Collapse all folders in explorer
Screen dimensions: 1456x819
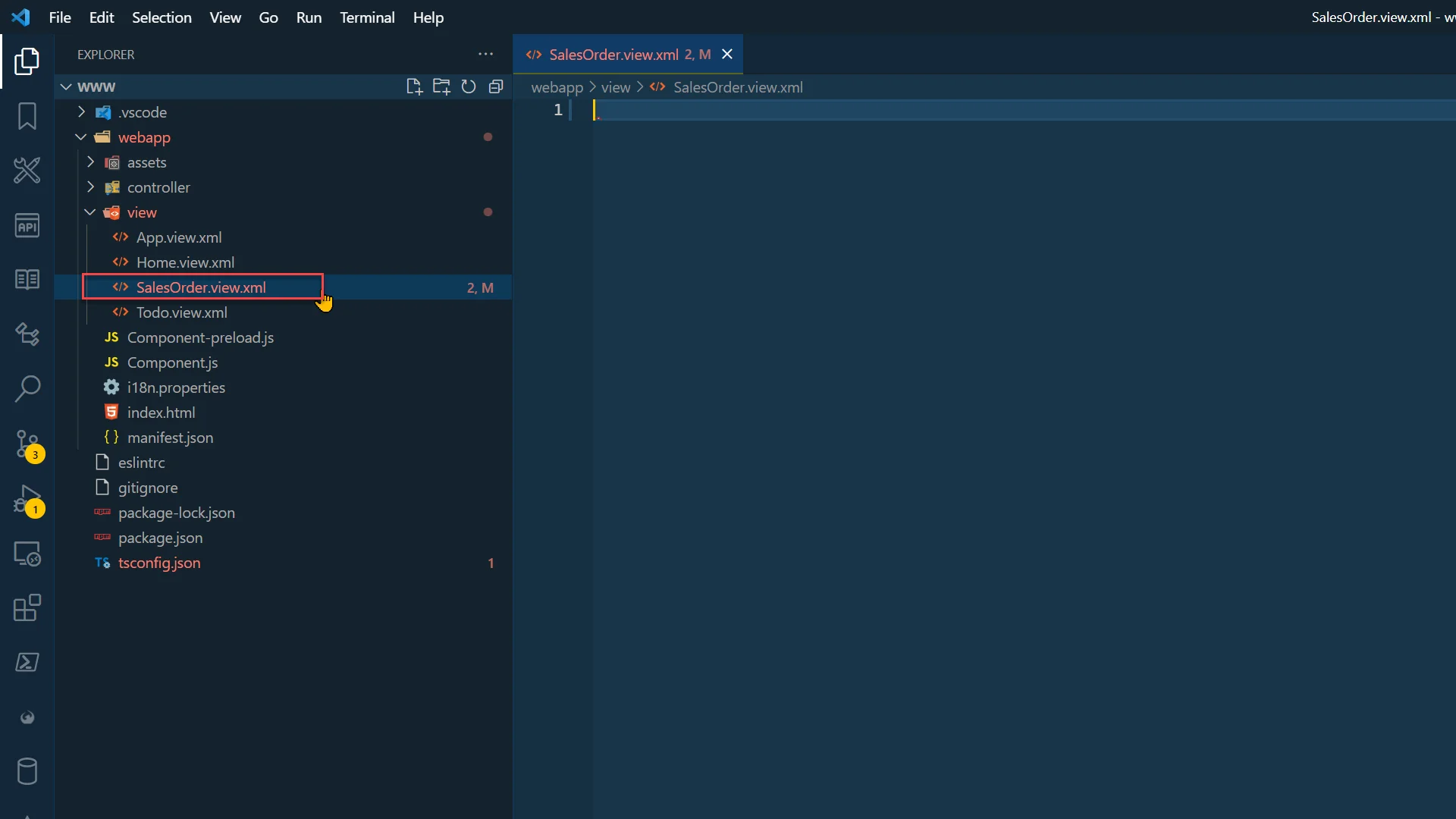coord(496,86)
